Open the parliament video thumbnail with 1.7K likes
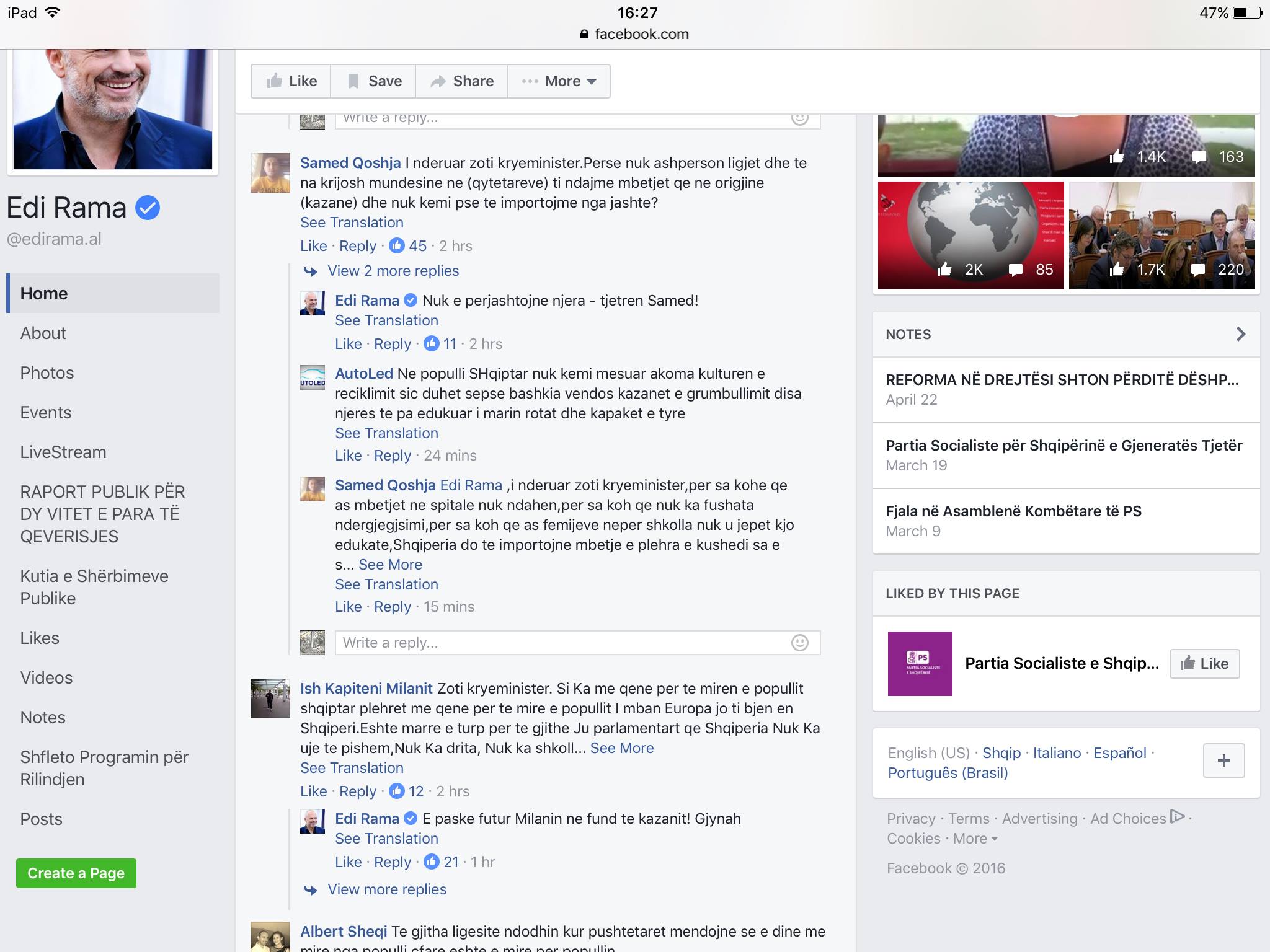This screenshot has height=952, width=1270. [x=1162, y=236]
